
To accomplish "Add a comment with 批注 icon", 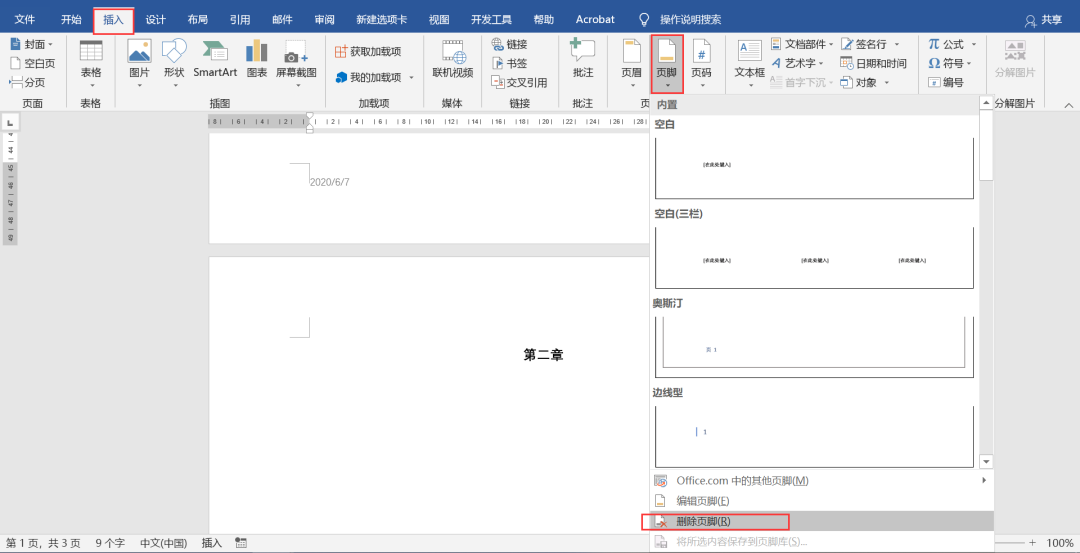I will [x=583, y=52].
